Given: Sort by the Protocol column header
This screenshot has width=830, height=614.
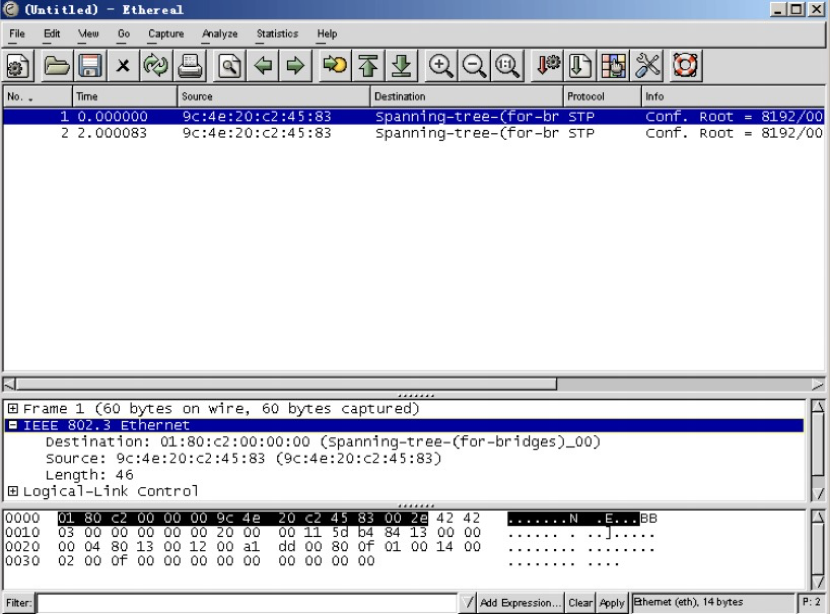Looking at the screenshot, I should click(602, 96).
